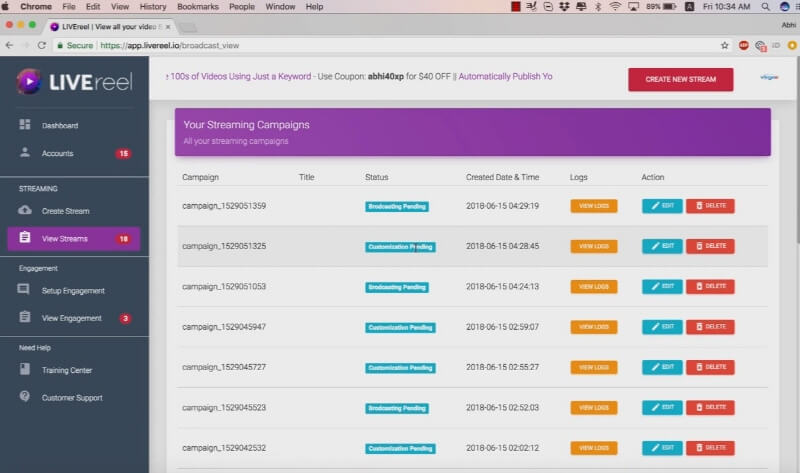Edit campaign_1529045947
The image size is (800, 473).
662,327
